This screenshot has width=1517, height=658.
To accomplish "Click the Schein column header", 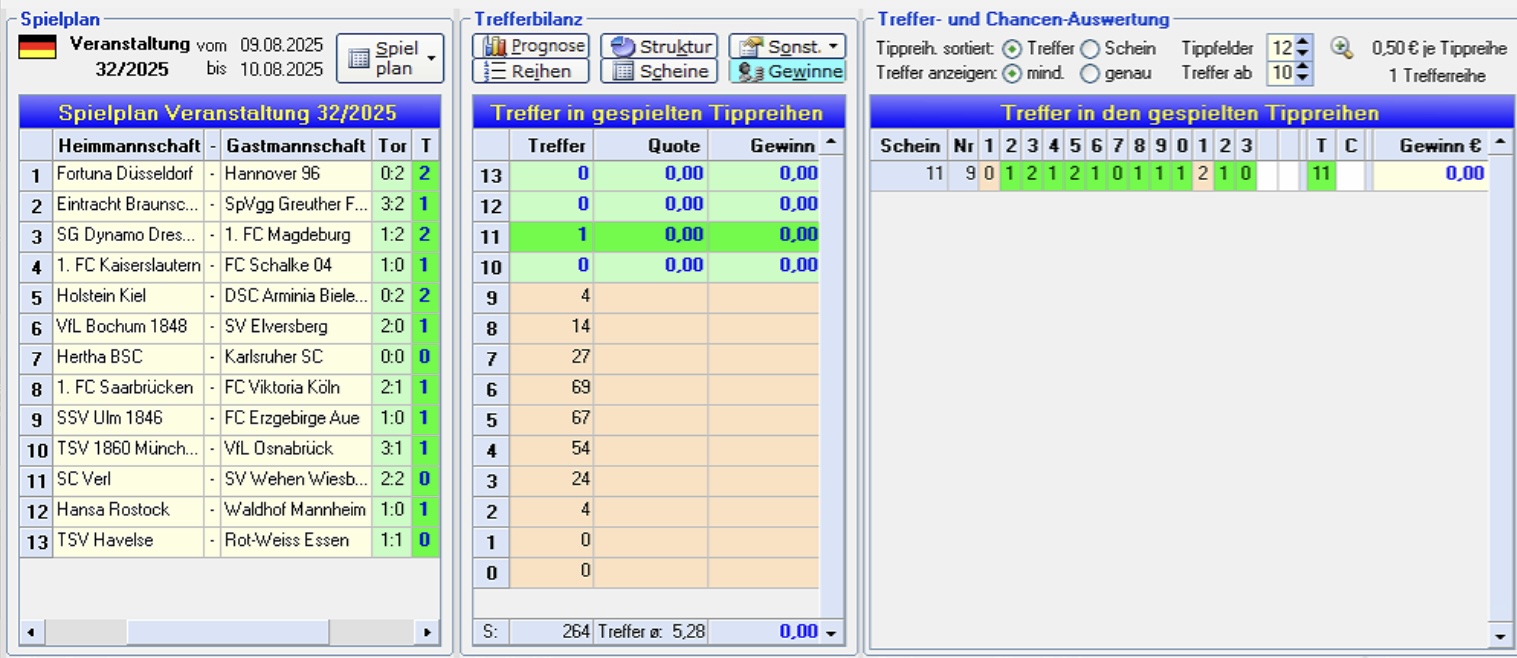I will coord(909,145).
